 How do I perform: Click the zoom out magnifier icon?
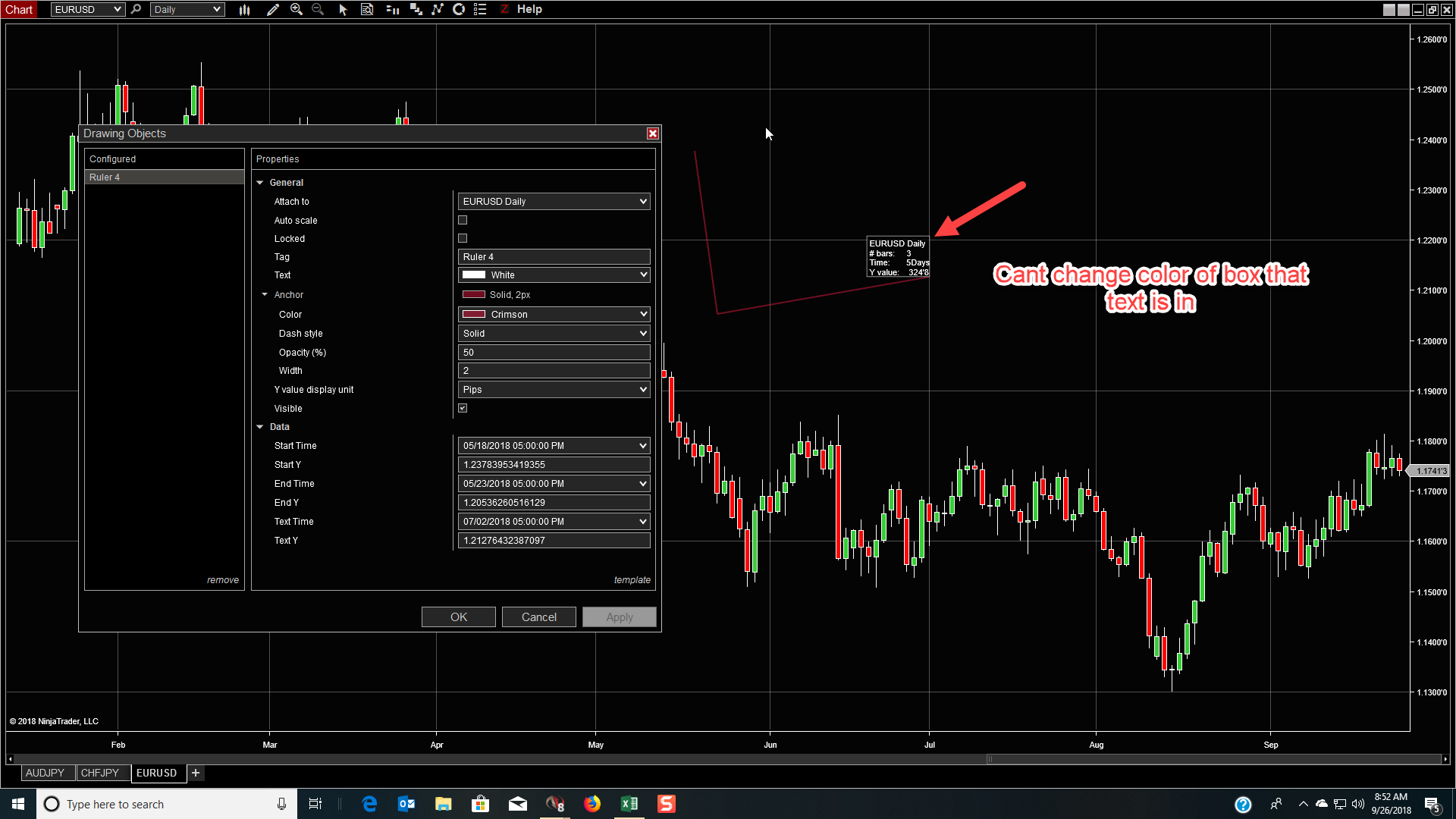click(x=318, y=10)
